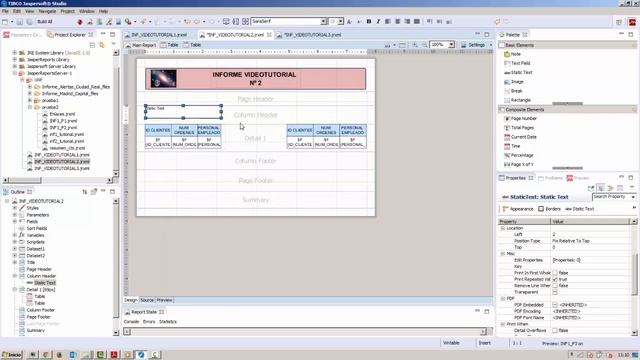This screenshot has width=640, height=360.
Task: Toggle the Detail Overflows checkbox
Action: pos(555,330)
